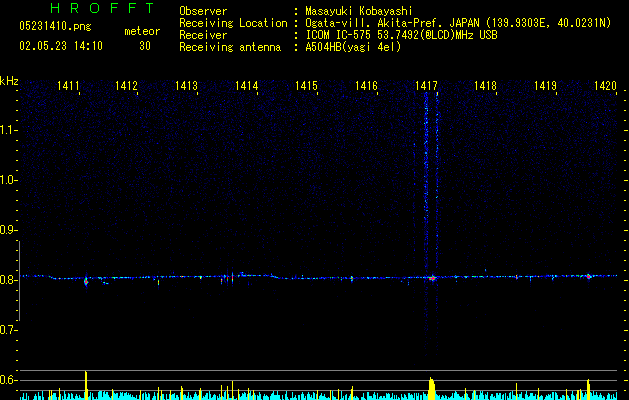
Task: Click the 0.8 kHz frequency label
Action: 9,280
